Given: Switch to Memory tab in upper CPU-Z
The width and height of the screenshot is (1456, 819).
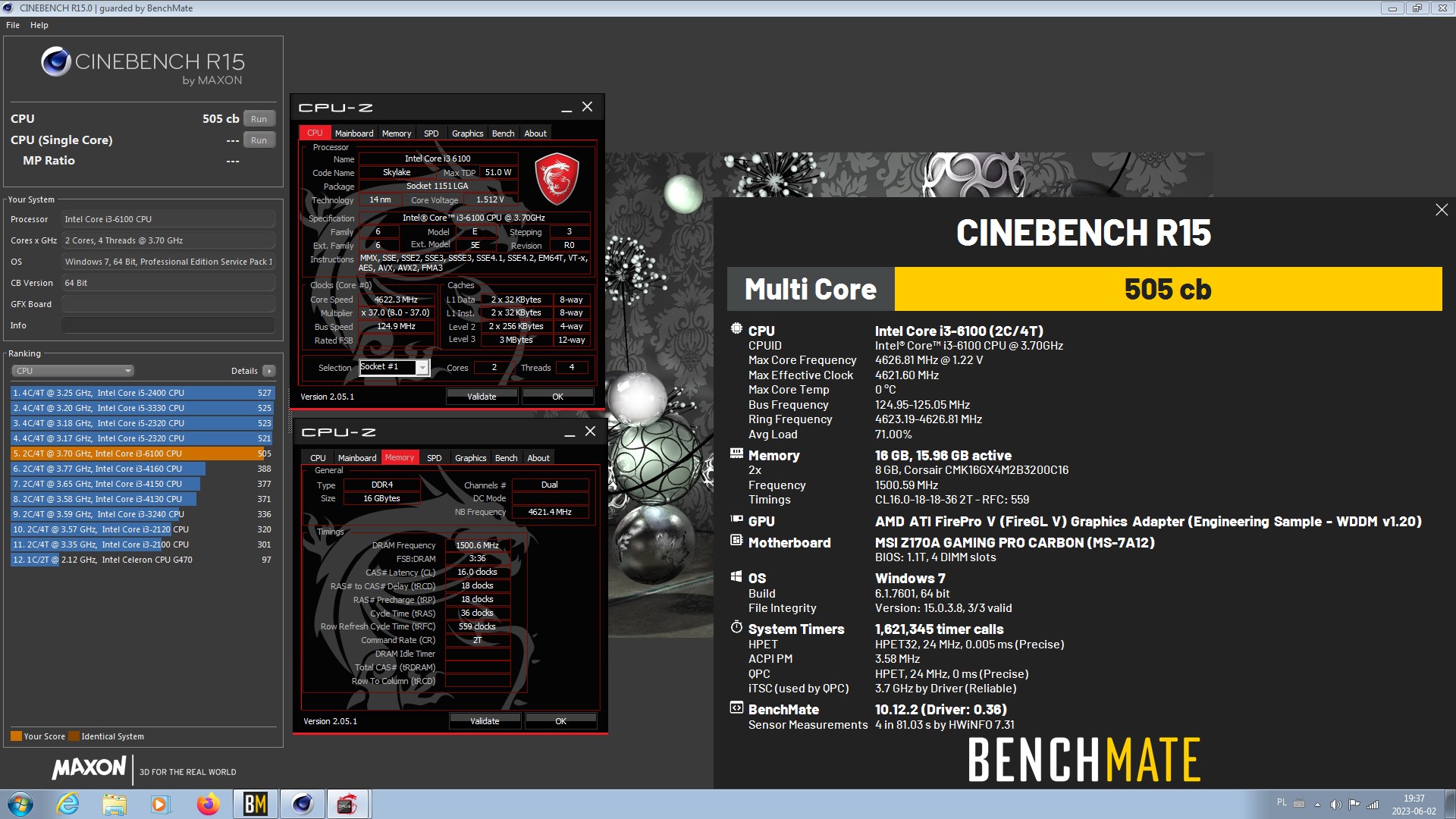Looking at the screenshot, I should pyautogui.click(x=397, y=133).
